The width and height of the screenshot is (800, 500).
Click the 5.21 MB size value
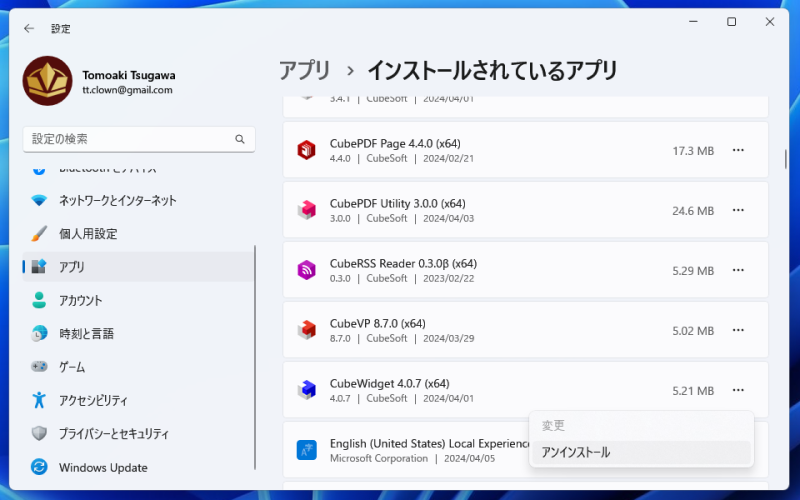point(693,391)
